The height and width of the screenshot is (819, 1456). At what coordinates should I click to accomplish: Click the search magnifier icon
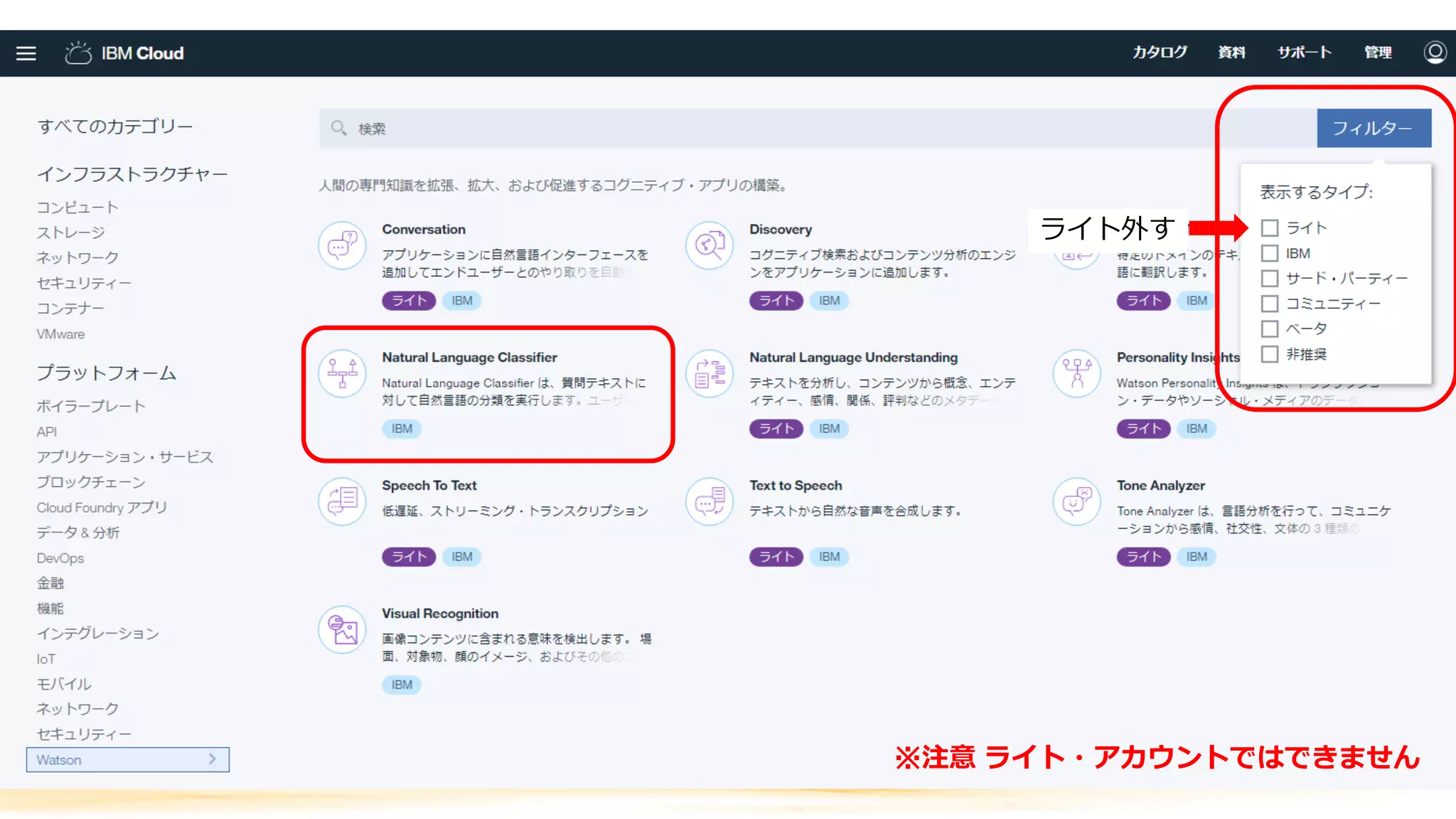click(x=338, y=128)
